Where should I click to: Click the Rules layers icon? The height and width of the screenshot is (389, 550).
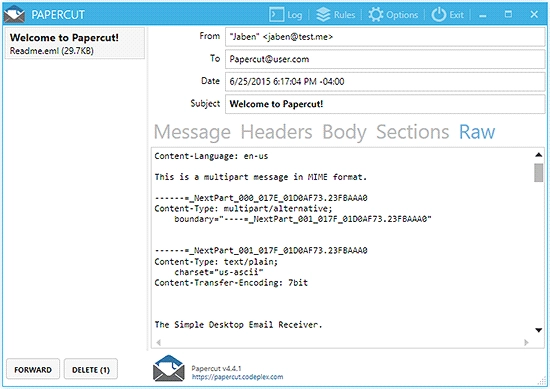click(x=323, y=14)
